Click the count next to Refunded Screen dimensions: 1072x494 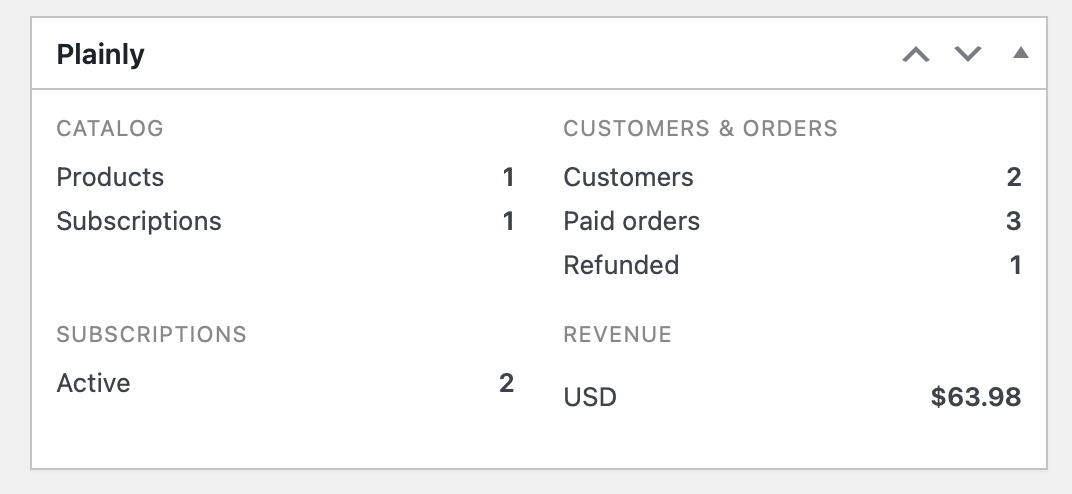(x=1016, y=265)
